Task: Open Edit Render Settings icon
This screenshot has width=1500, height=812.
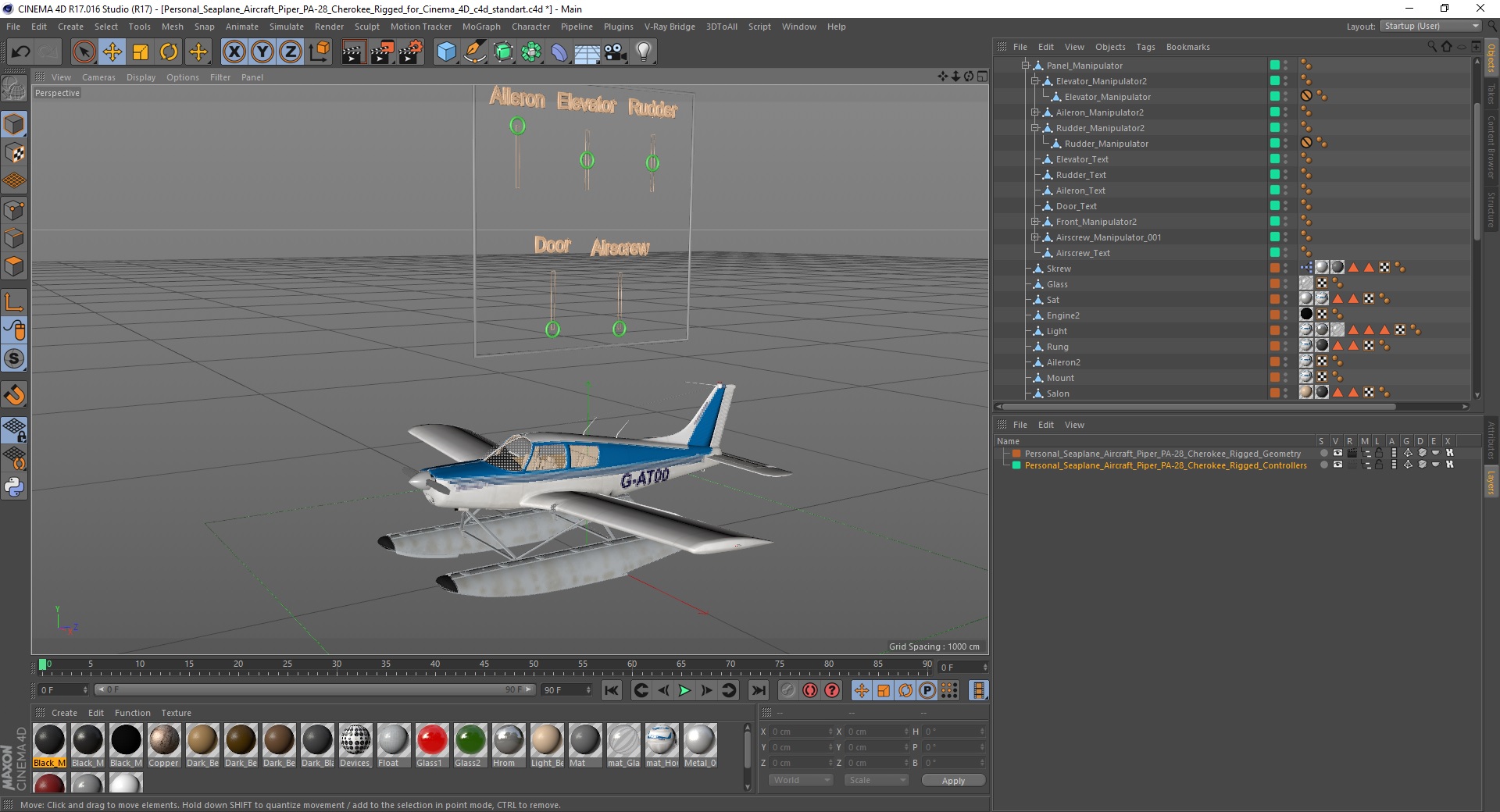Action: [411, 52]
